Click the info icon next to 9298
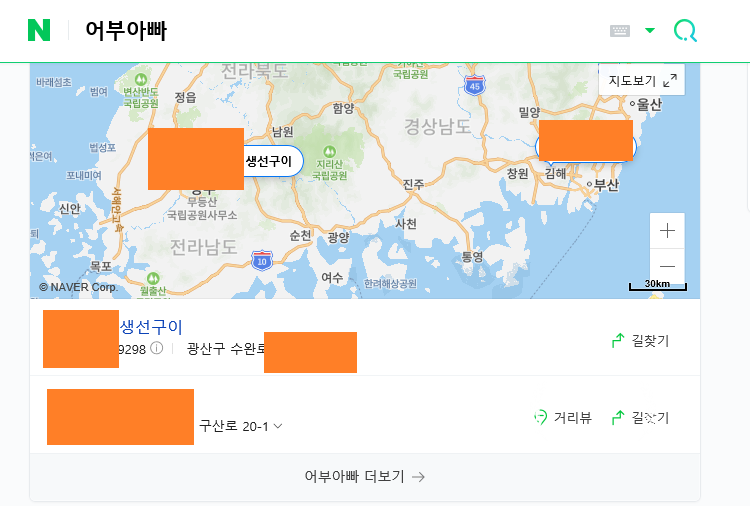This screenshot has width=750, height=506. pos(156,348)
